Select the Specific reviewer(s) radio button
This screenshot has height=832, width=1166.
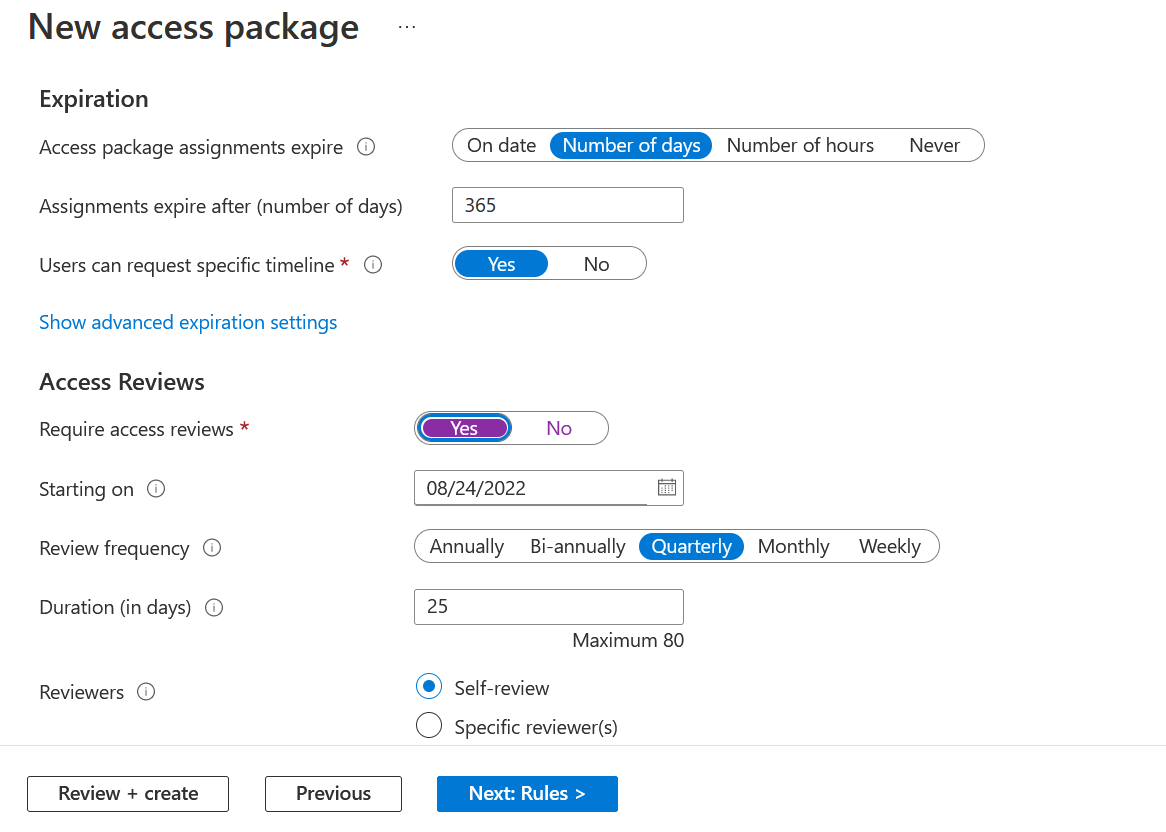pos(429,726)
